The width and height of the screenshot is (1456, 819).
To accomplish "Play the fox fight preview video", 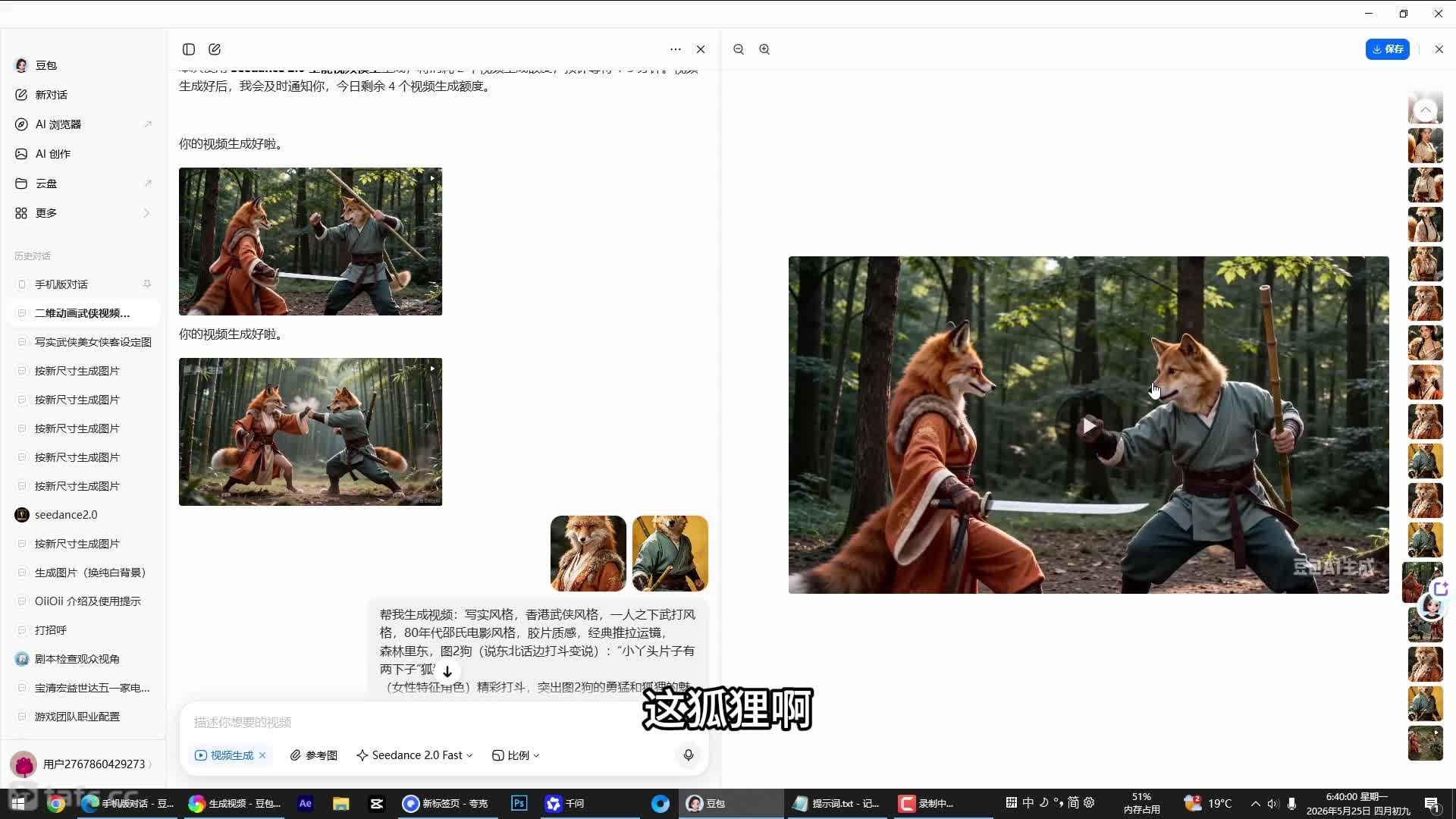I will [1089, 425].
